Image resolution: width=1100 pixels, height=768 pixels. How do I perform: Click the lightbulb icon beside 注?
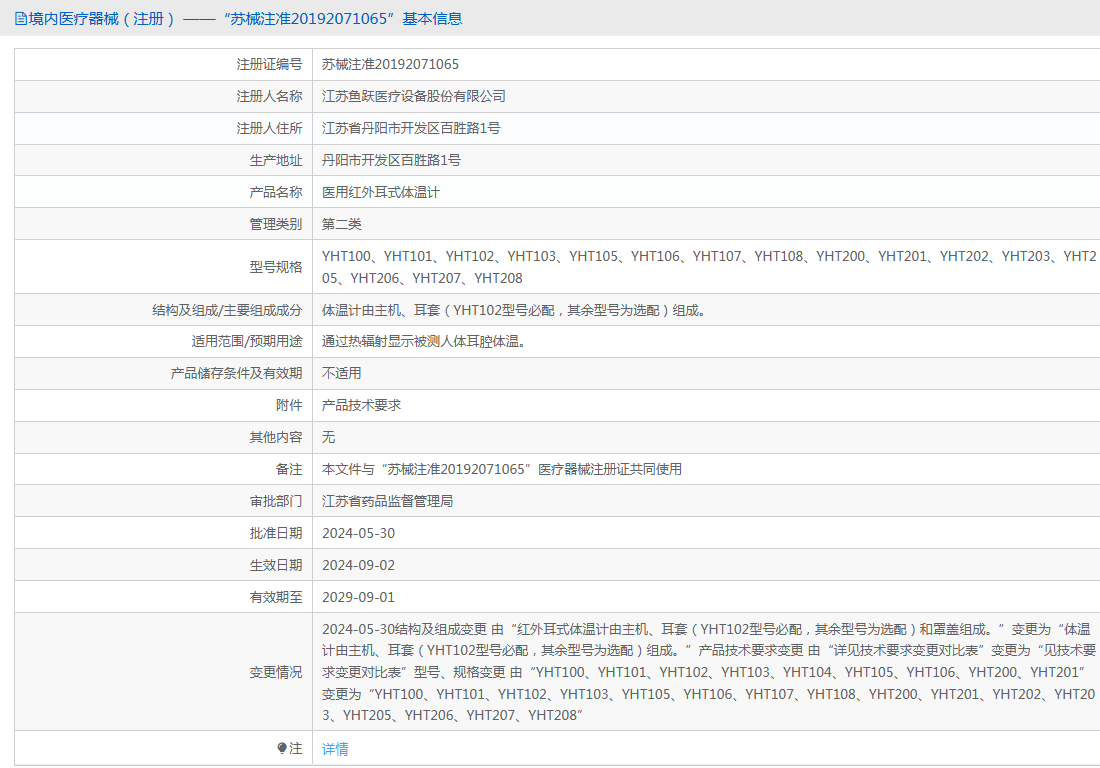tap(282, 748)
